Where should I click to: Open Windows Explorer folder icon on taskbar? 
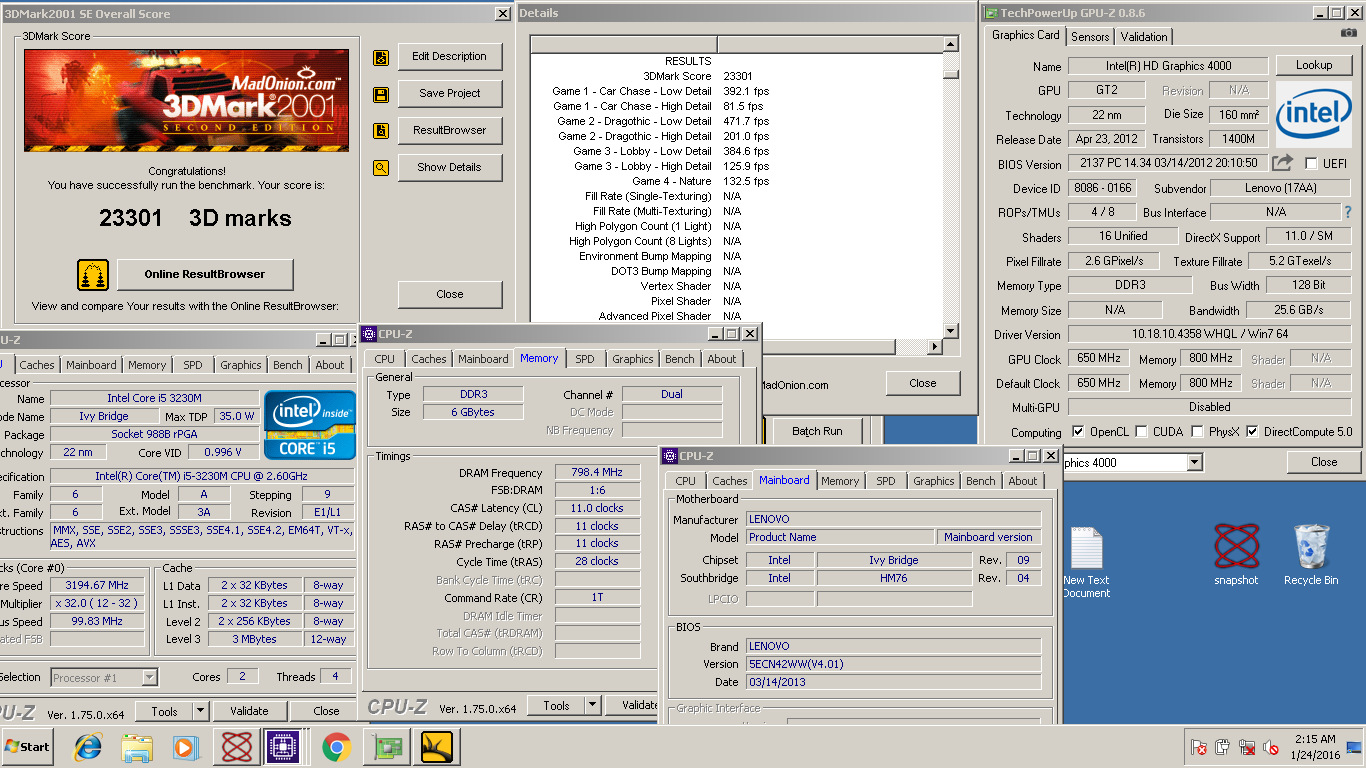pyautogui.click(x=137, y=747)
